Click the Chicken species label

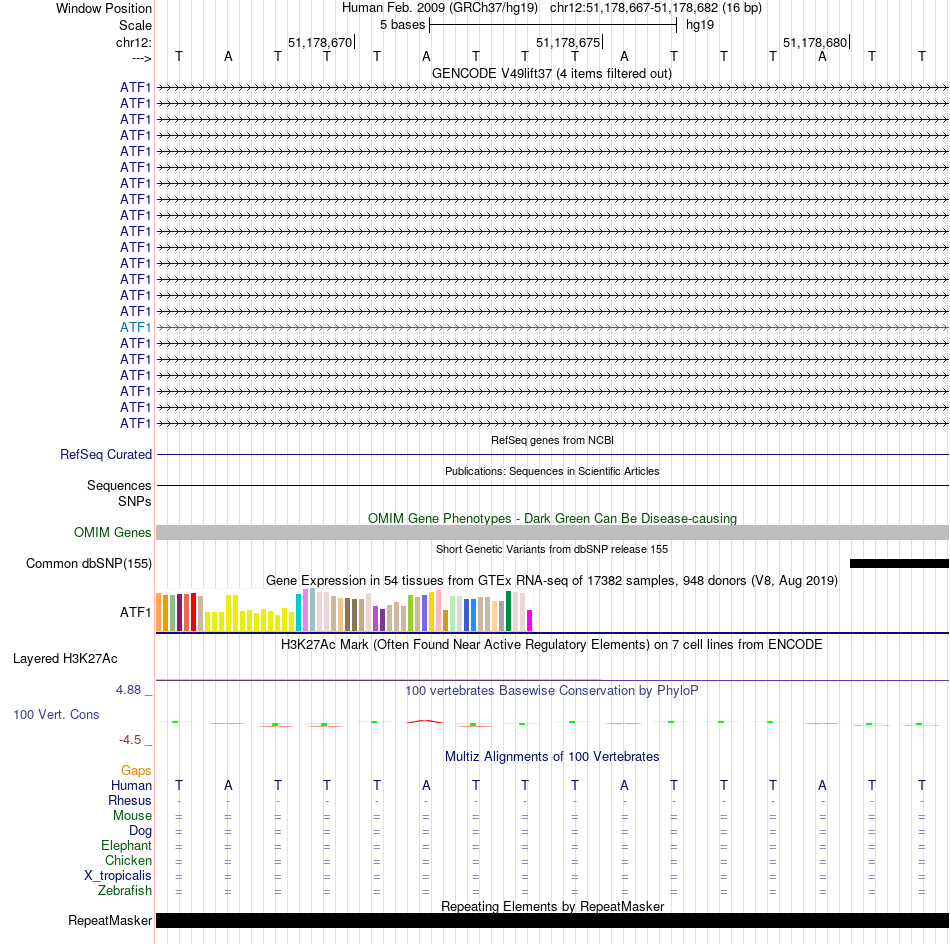coord(128,860)
